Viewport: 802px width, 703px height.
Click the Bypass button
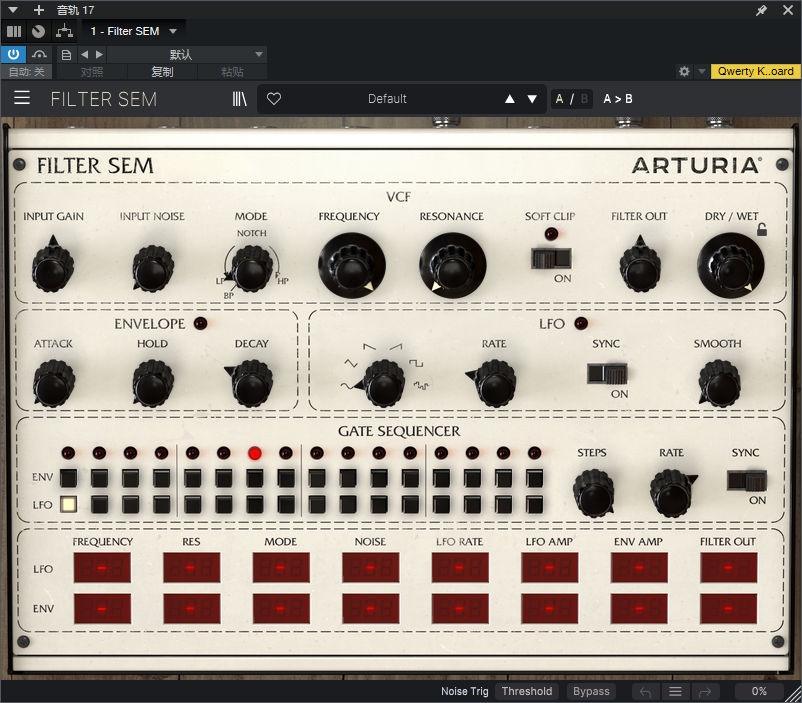click(x=591, y=691)
